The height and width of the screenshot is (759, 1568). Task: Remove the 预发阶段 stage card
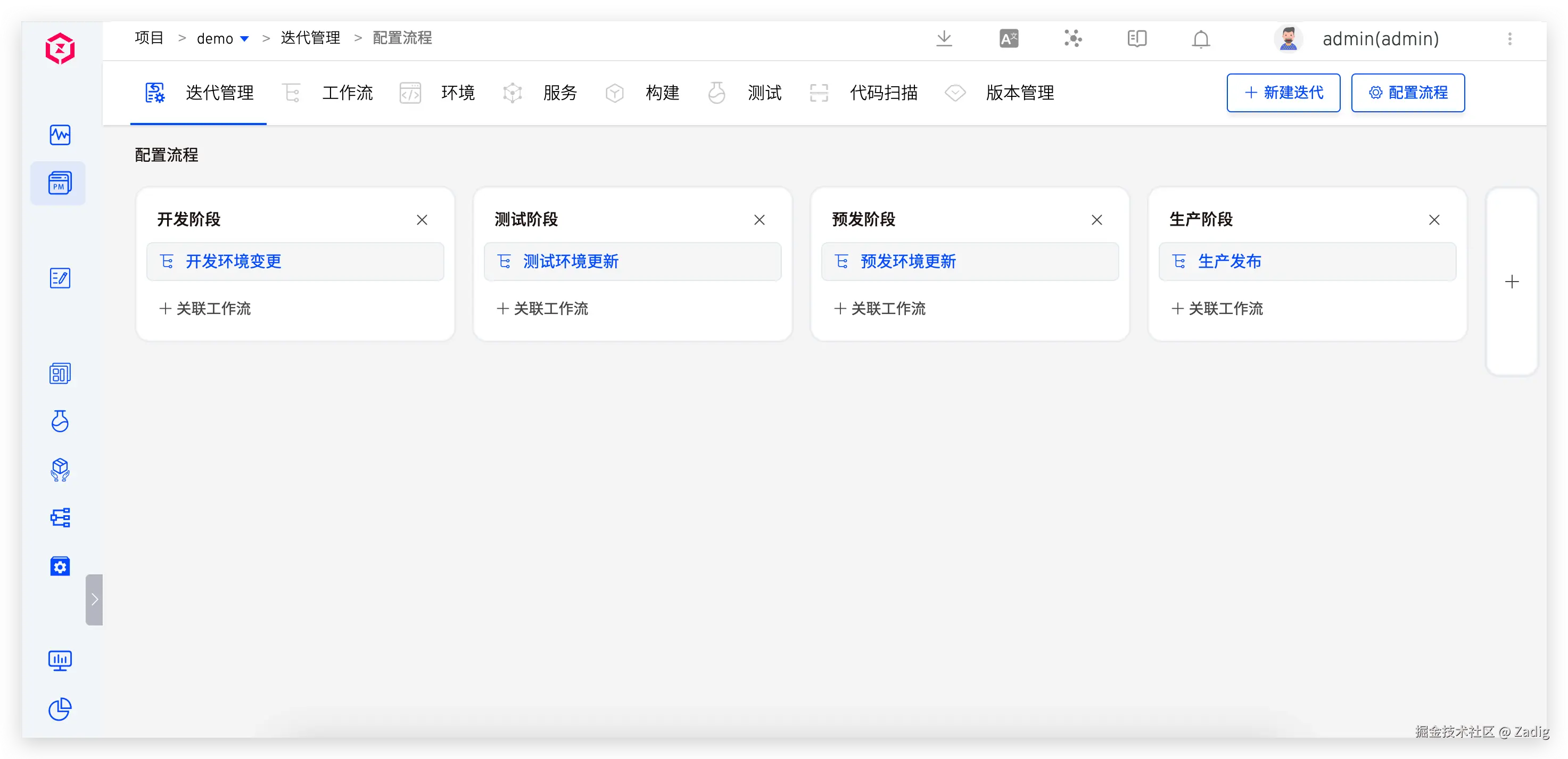click(x=1096, y=220)
